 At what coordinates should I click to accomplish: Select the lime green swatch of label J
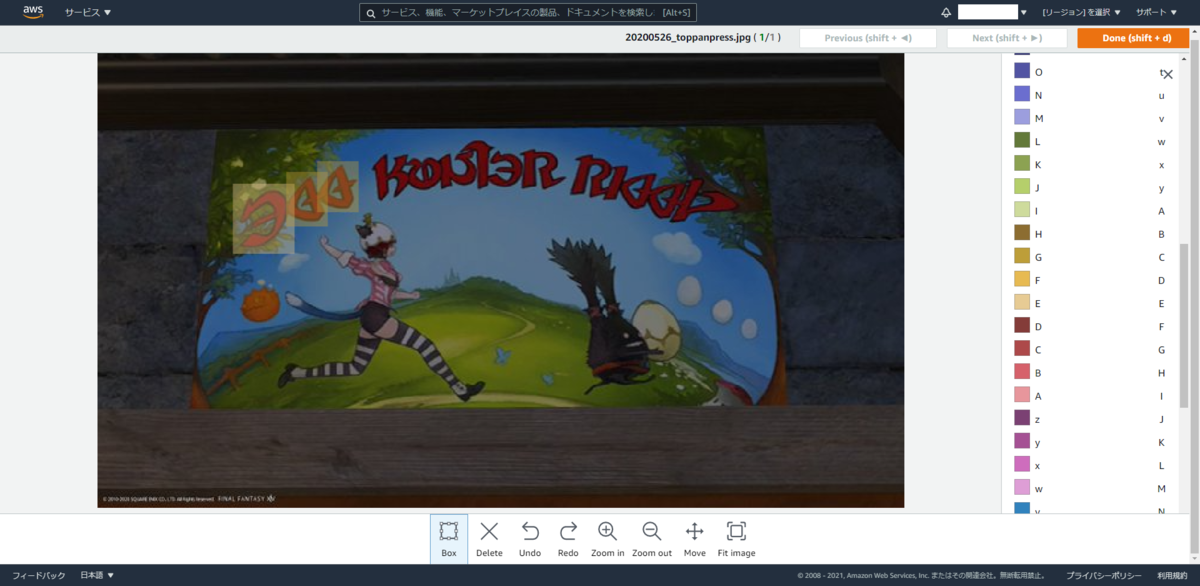tap(1022, 186)
